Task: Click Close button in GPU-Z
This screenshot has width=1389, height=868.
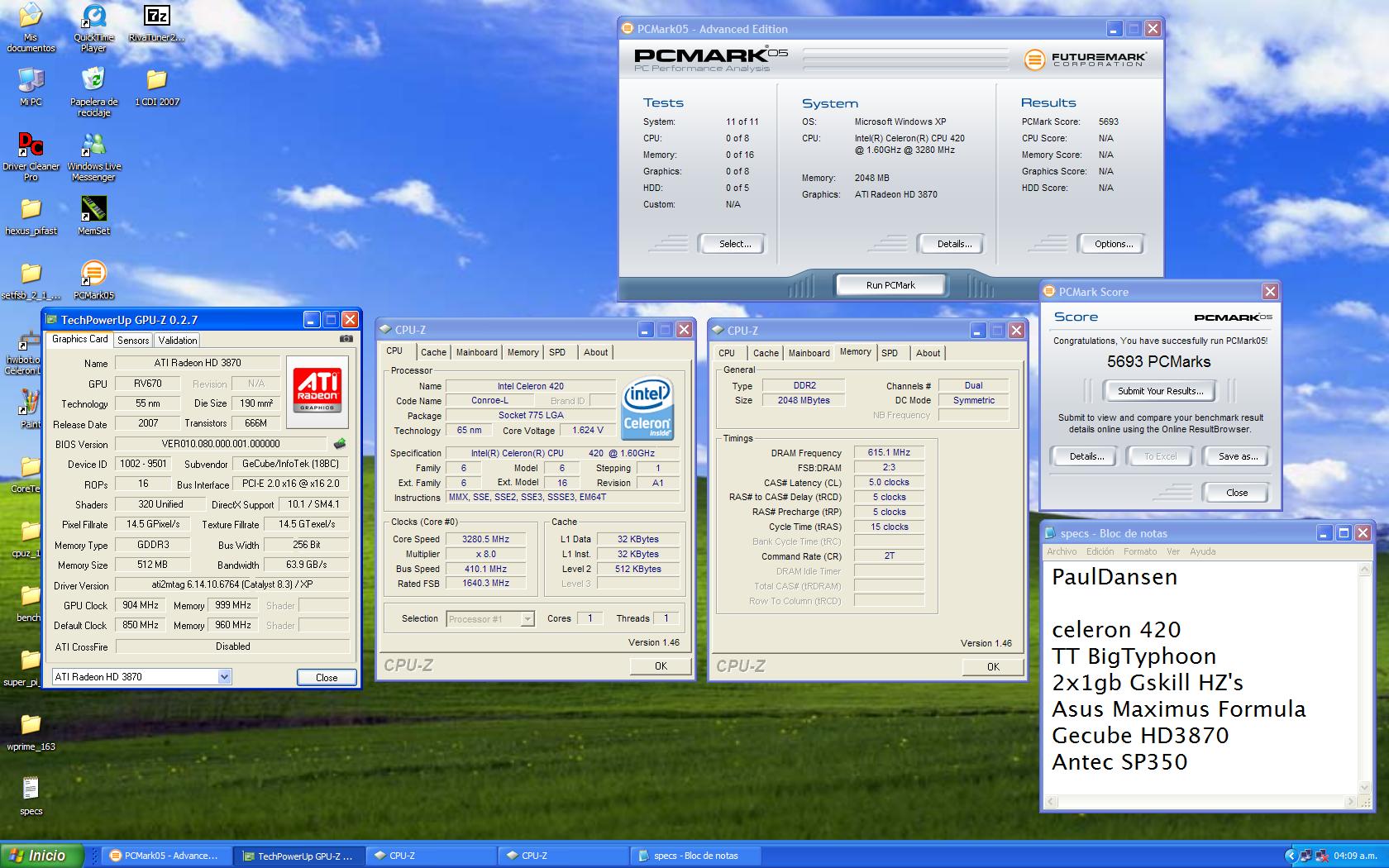Action: [327, 677]
